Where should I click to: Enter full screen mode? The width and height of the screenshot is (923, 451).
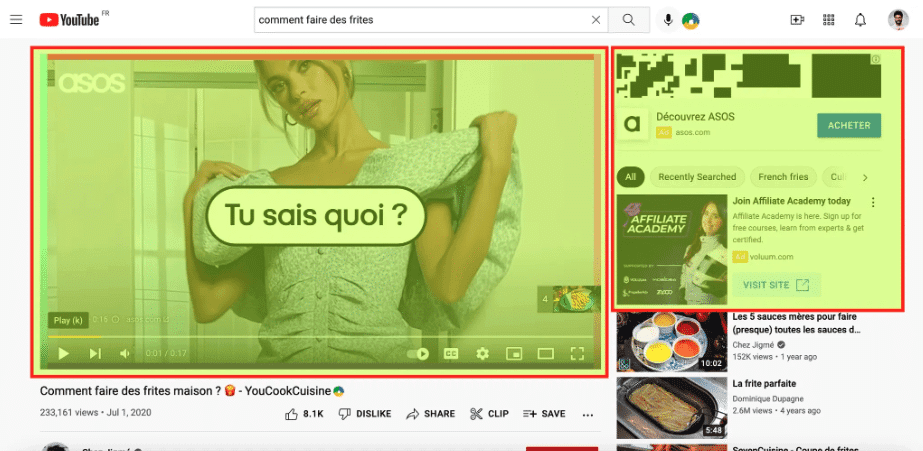(x=577, y=353)
